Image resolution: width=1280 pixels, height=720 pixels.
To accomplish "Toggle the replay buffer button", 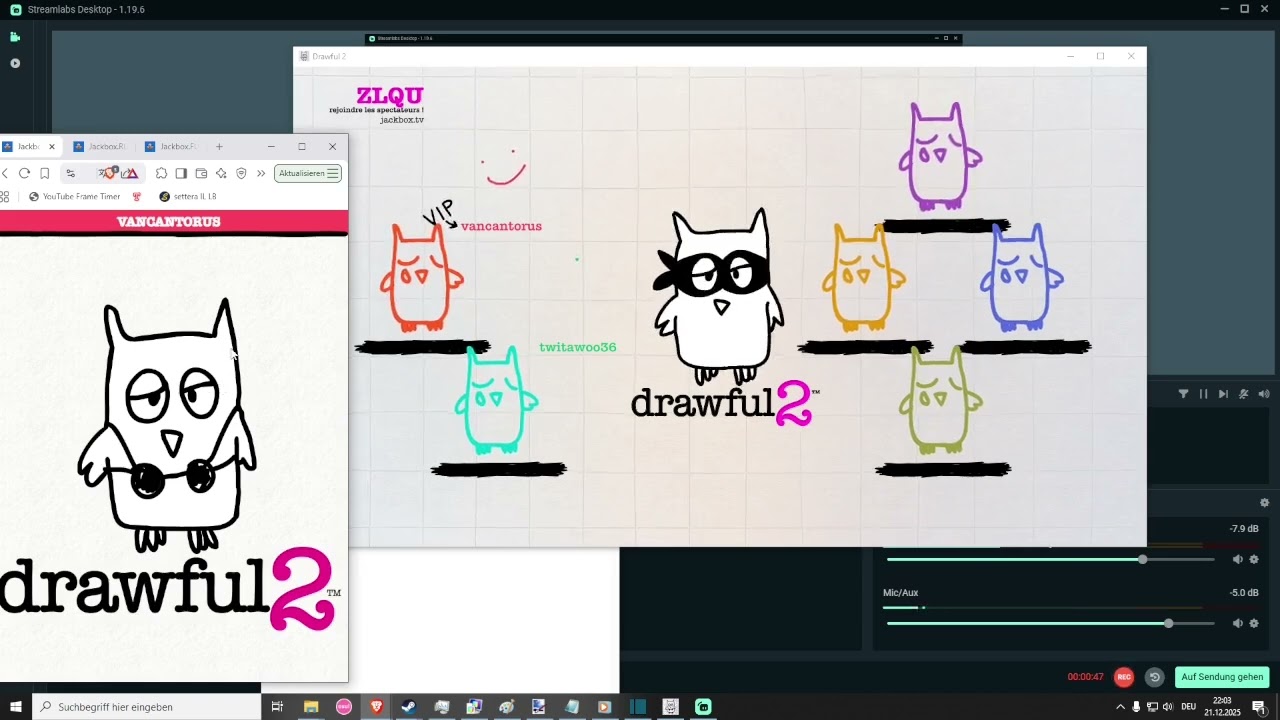I will (x=1154, y=677).
